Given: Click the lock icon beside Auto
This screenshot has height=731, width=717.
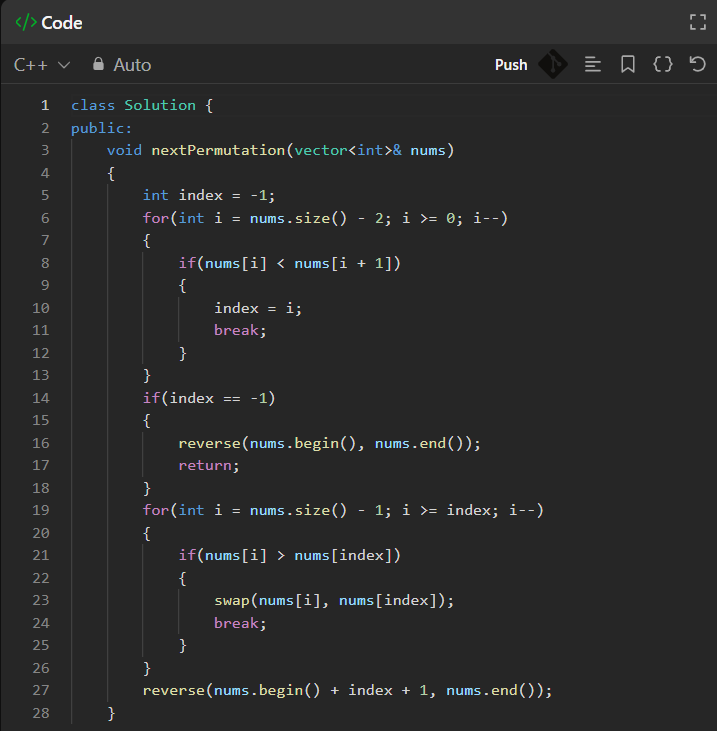Looking at the screenshot, I should tap(98, 64).
